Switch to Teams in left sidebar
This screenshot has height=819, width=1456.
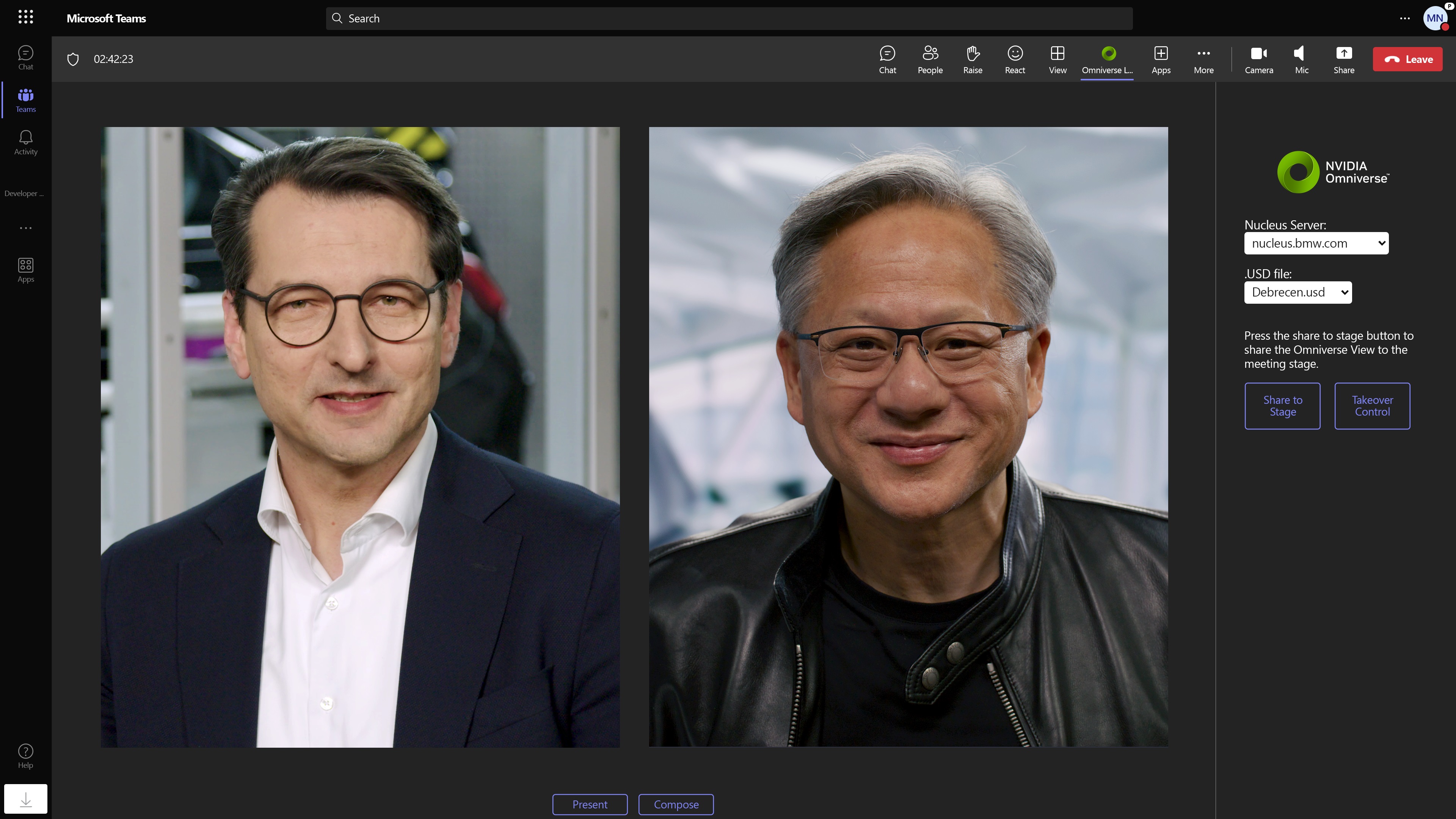click(x=25, y=100)
